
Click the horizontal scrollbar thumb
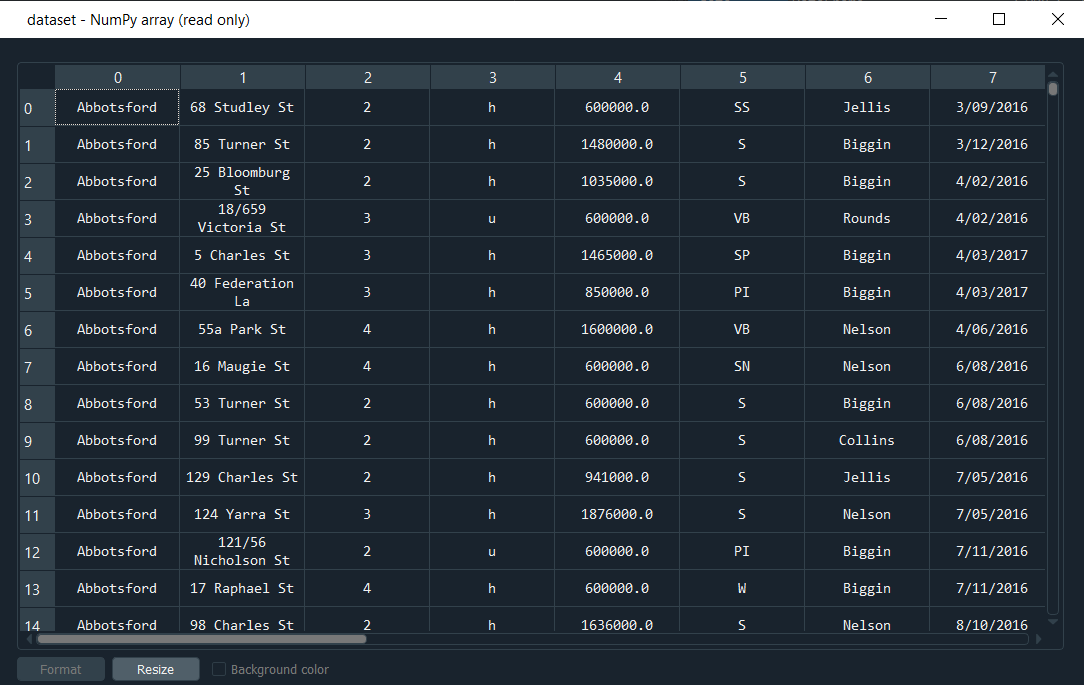(200, 639)
